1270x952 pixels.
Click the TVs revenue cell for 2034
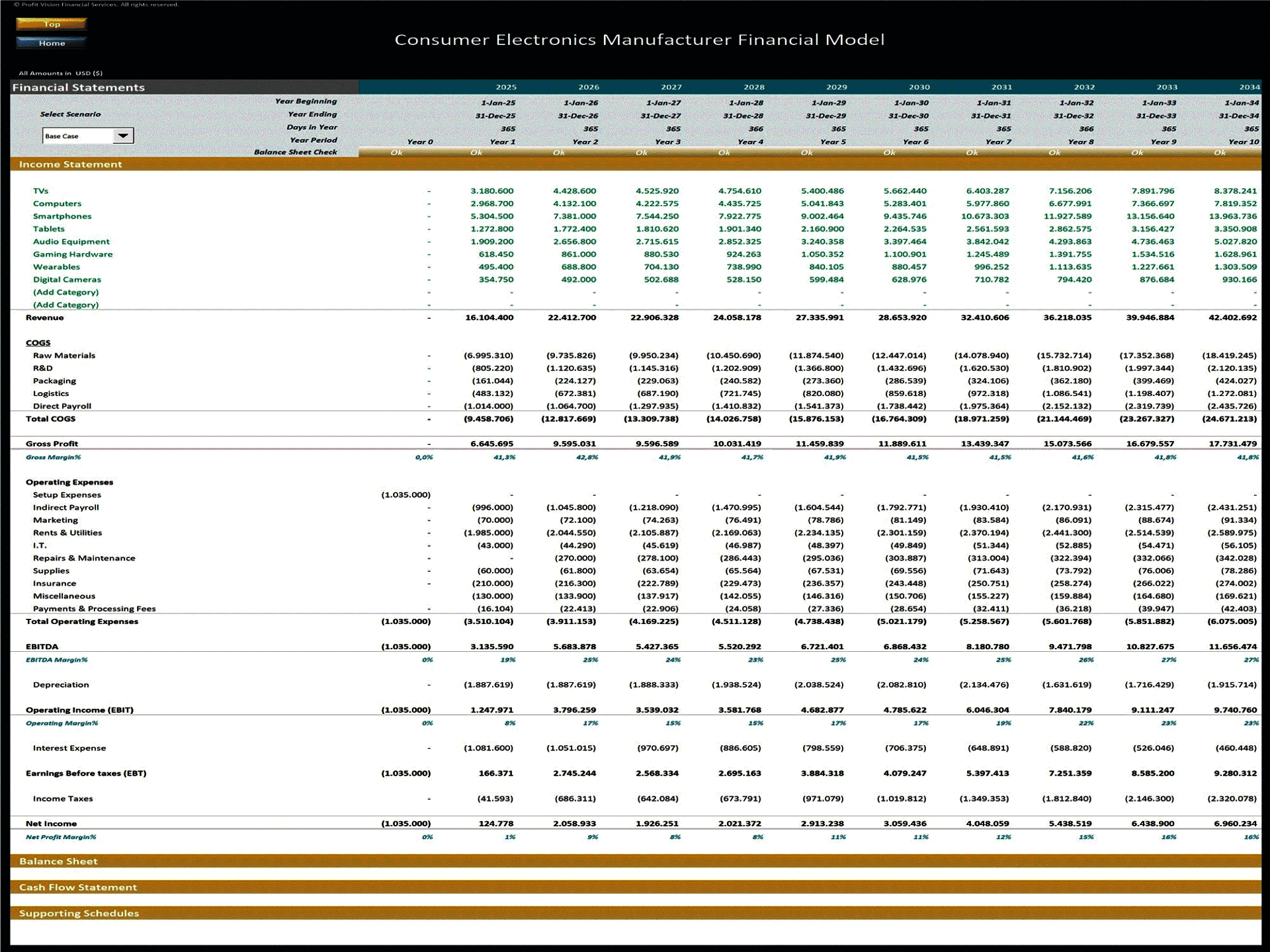[1234, 190]
